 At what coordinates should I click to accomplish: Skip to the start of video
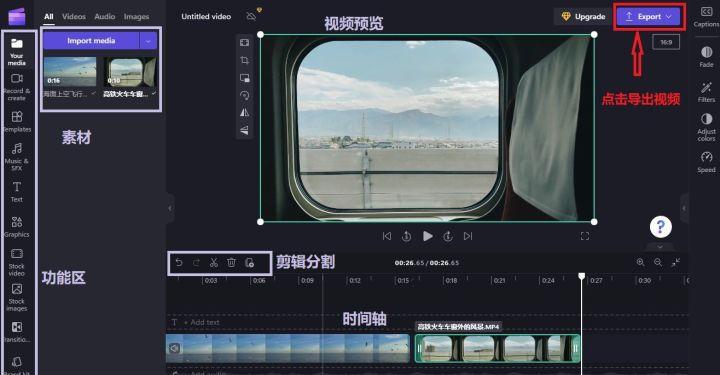click(x=387, y=236)
